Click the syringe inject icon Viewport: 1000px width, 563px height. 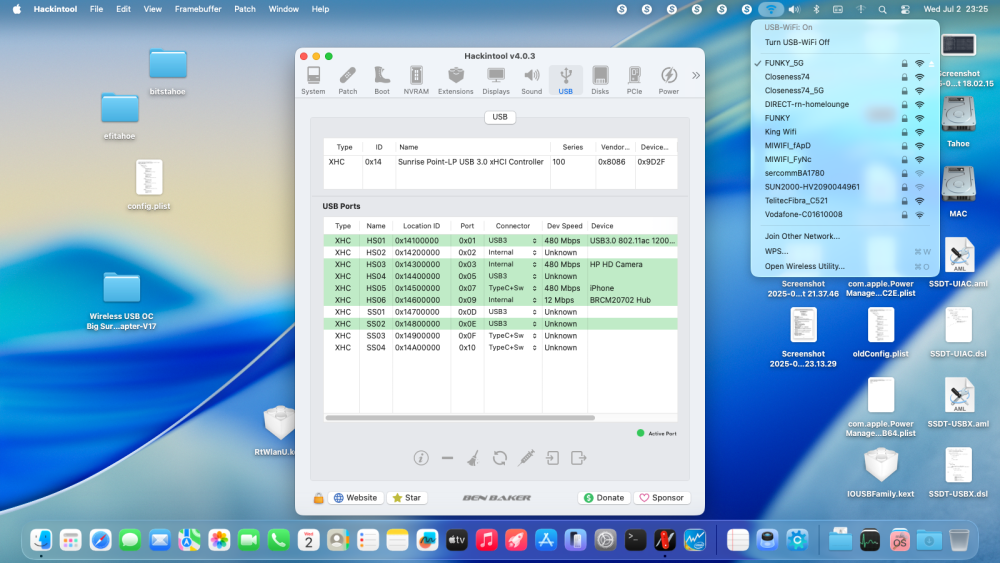(x=526, y=458)
